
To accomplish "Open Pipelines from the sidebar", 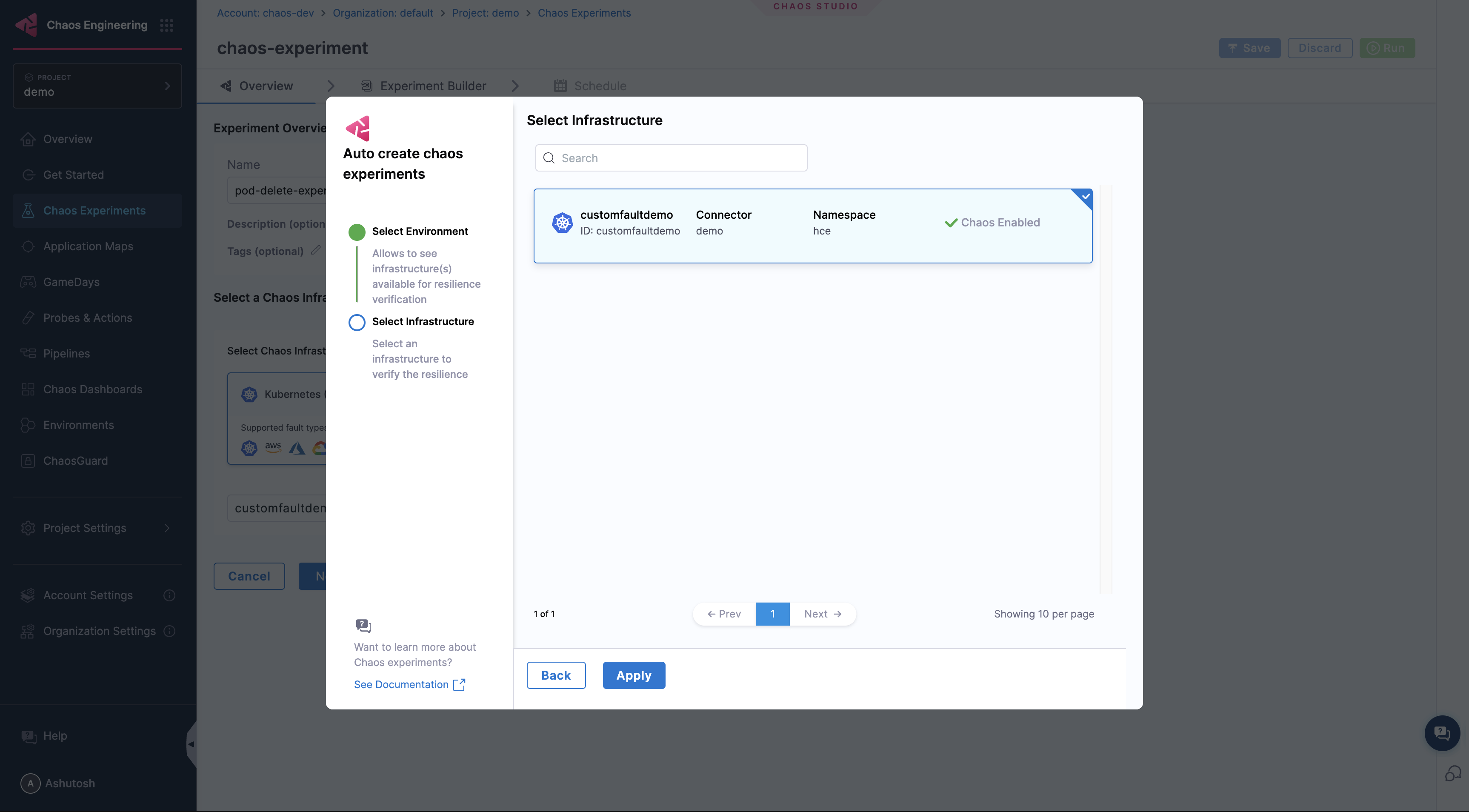I will pyautogui.click(x=67, y=353).
